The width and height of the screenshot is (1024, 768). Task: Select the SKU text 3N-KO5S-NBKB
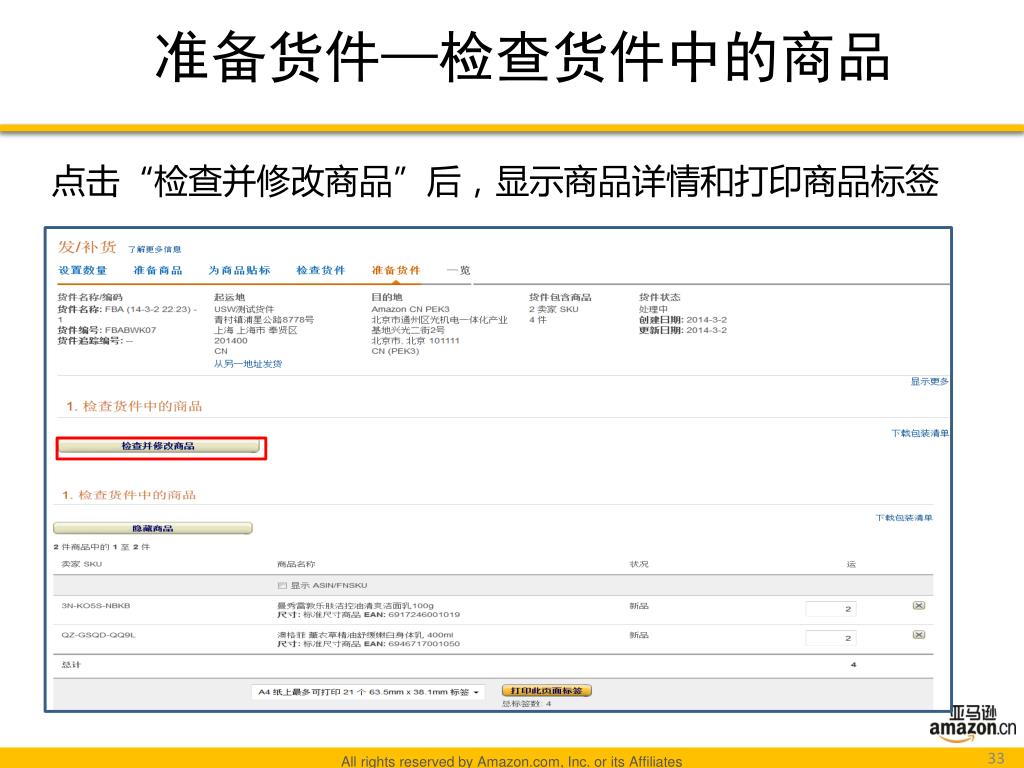(x=96, y=605)
